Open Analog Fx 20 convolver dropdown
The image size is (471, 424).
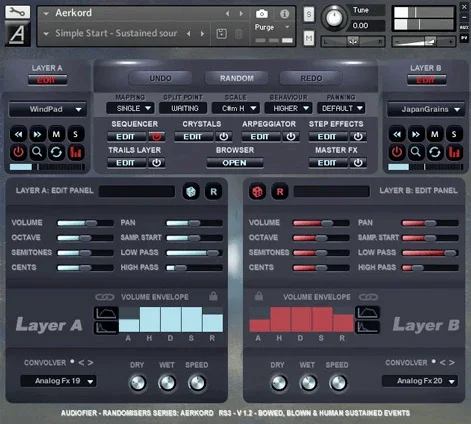[420, 381]
